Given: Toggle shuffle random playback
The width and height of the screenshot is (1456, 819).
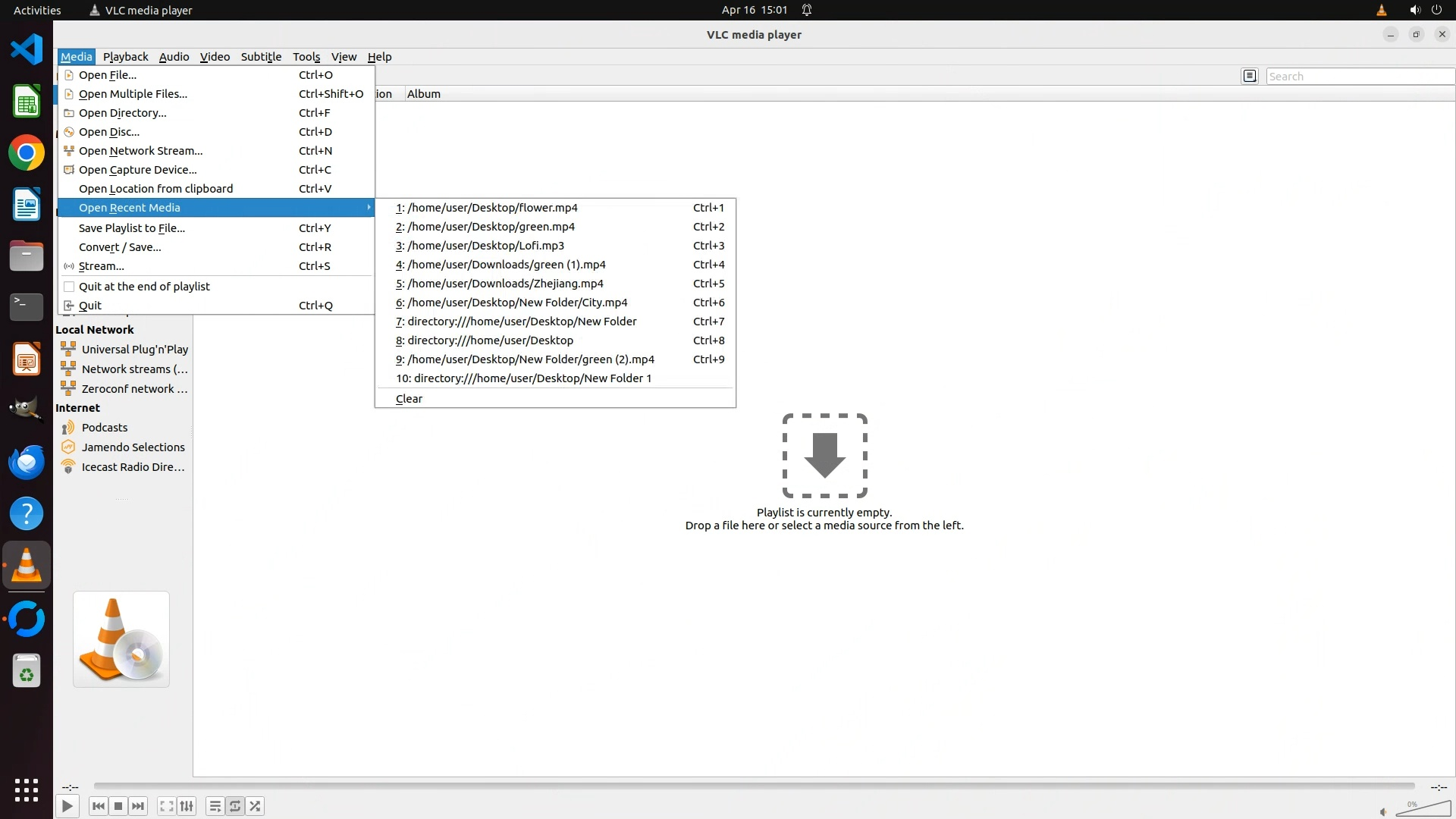Looking at the screenshot, I should tap(256, 806).
